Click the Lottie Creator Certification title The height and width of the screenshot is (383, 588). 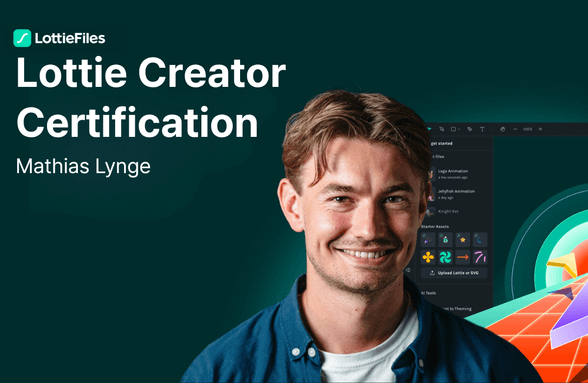[x=151, y=98]
